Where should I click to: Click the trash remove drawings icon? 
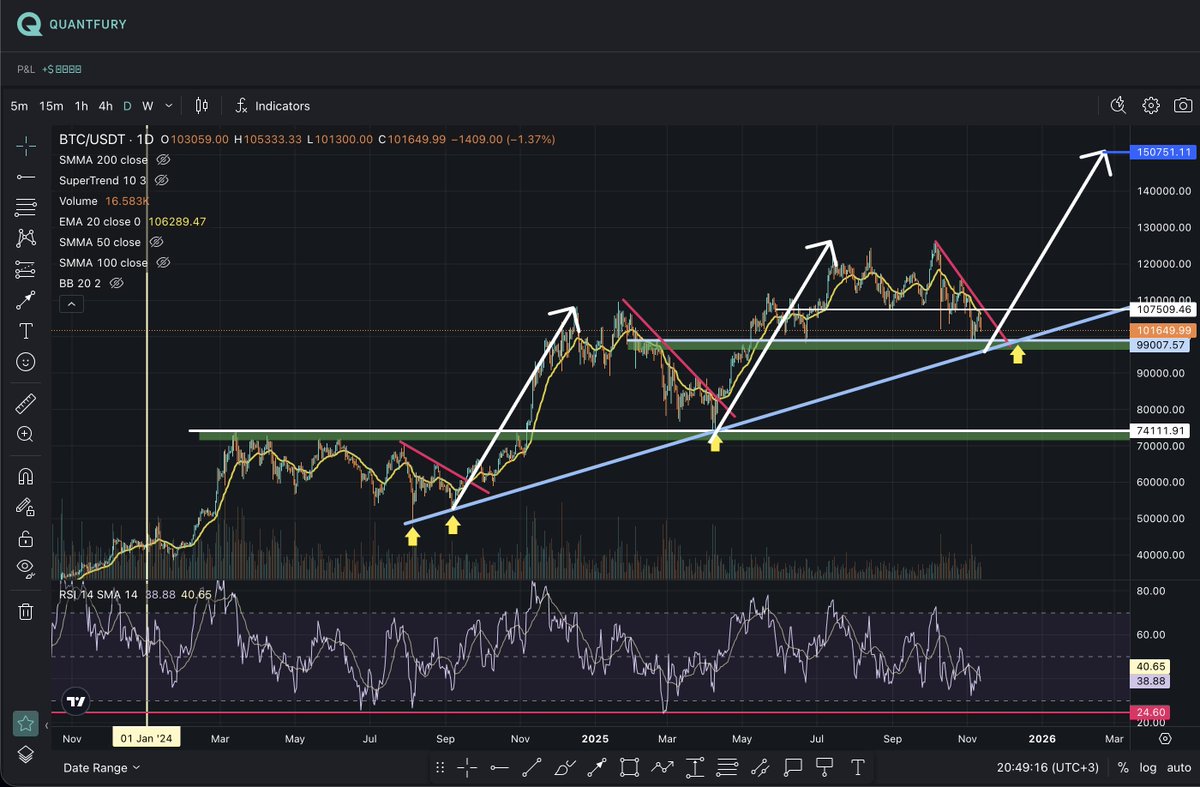(x=26, y=611)
